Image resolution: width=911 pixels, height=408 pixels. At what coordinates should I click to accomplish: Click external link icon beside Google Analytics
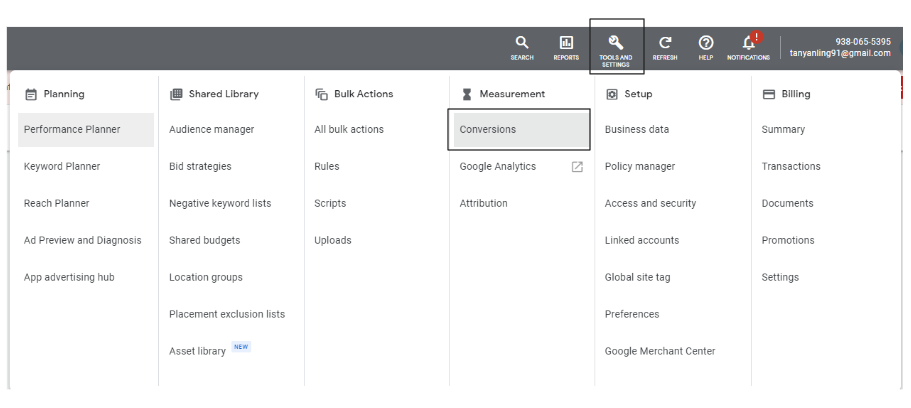pos(577,167)
